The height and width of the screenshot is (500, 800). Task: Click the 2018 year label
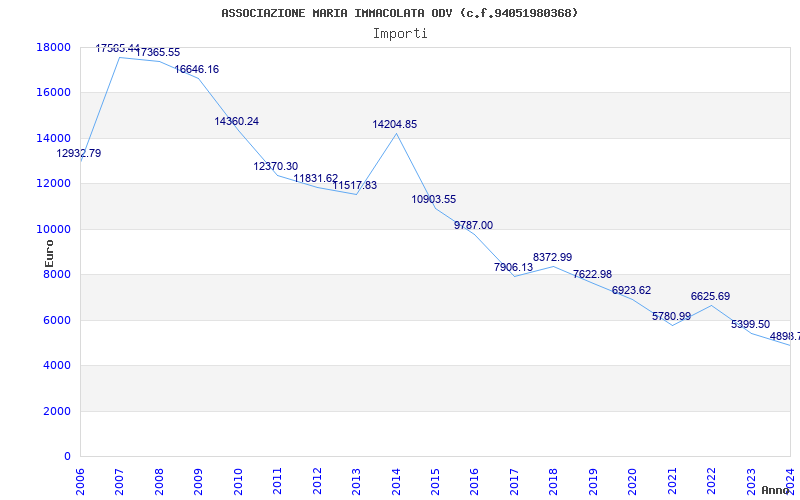point(553,481)
